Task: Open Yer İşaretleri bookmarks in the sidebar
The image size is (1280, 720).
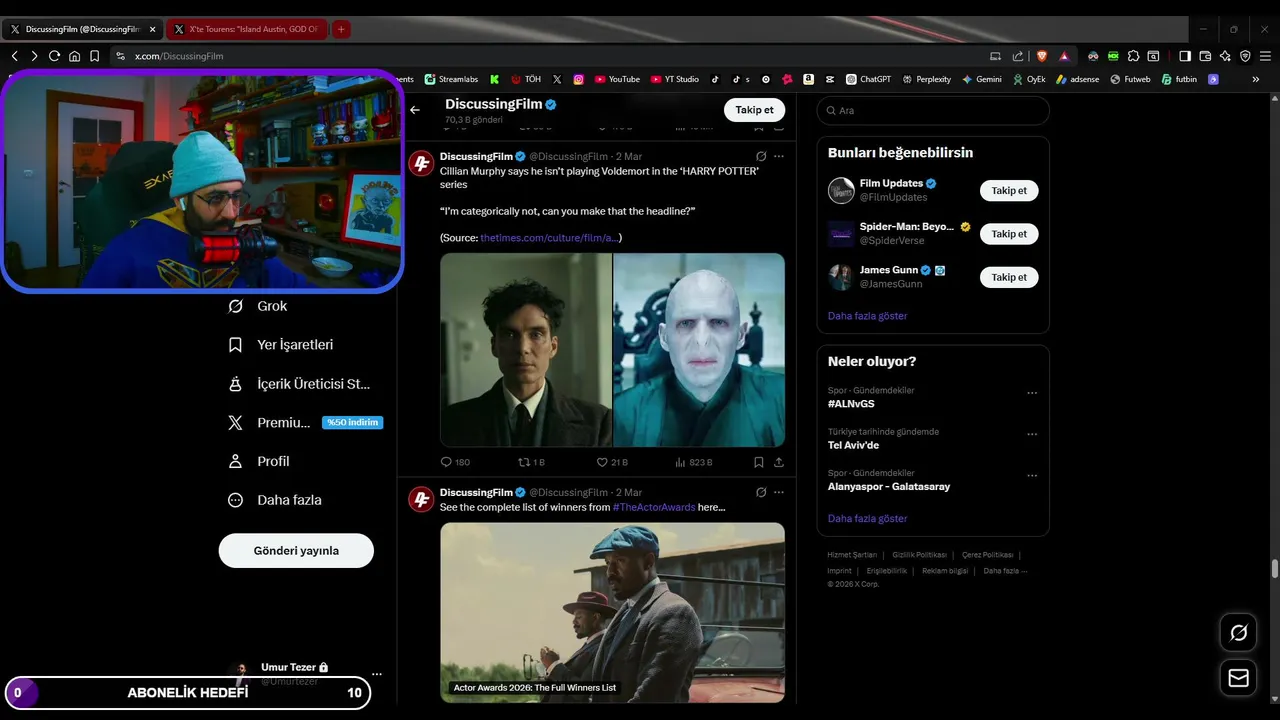Action: coord(281,345)
